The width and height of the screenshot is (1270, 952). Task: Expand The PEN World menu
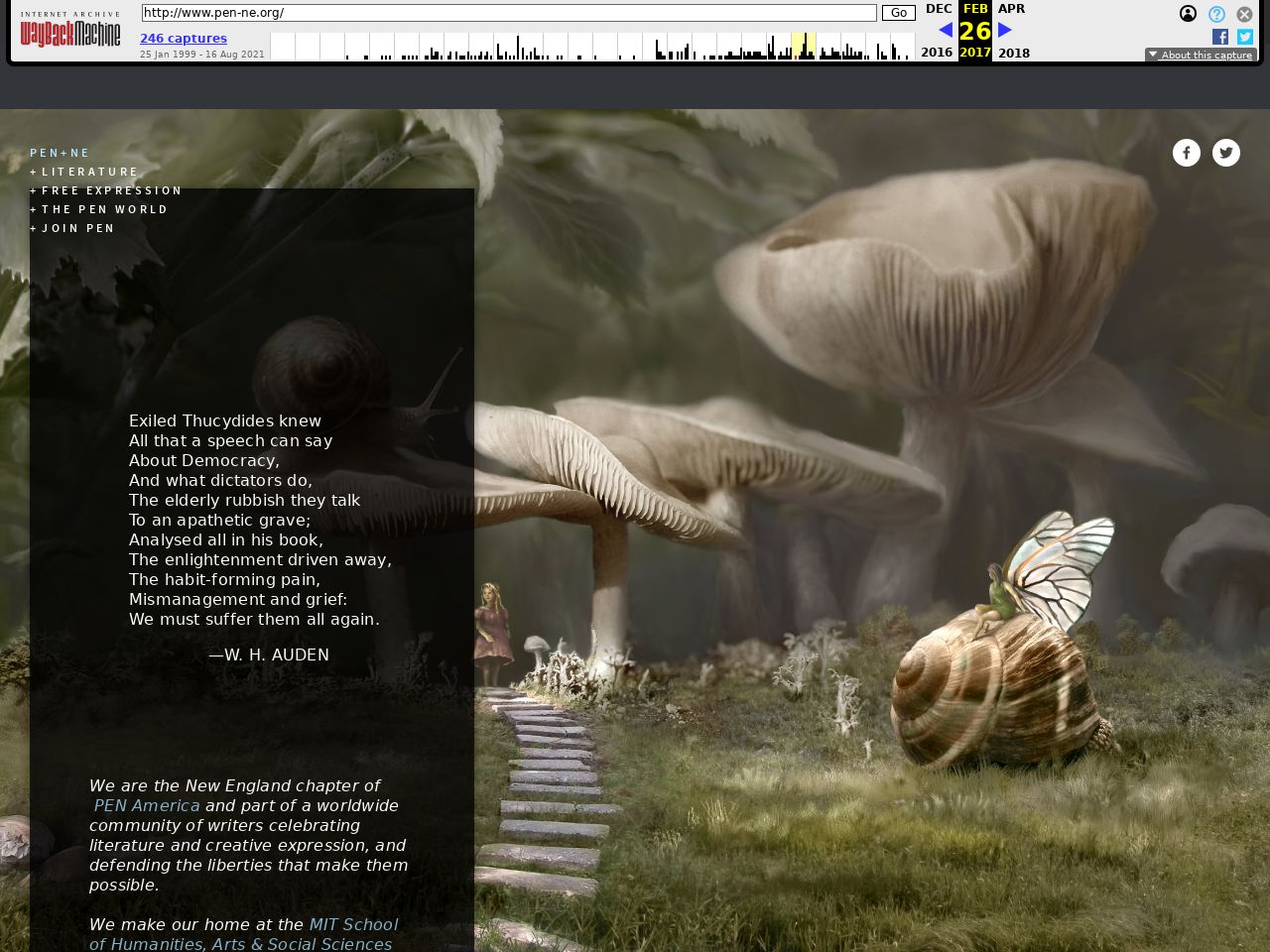click(104, 209)
